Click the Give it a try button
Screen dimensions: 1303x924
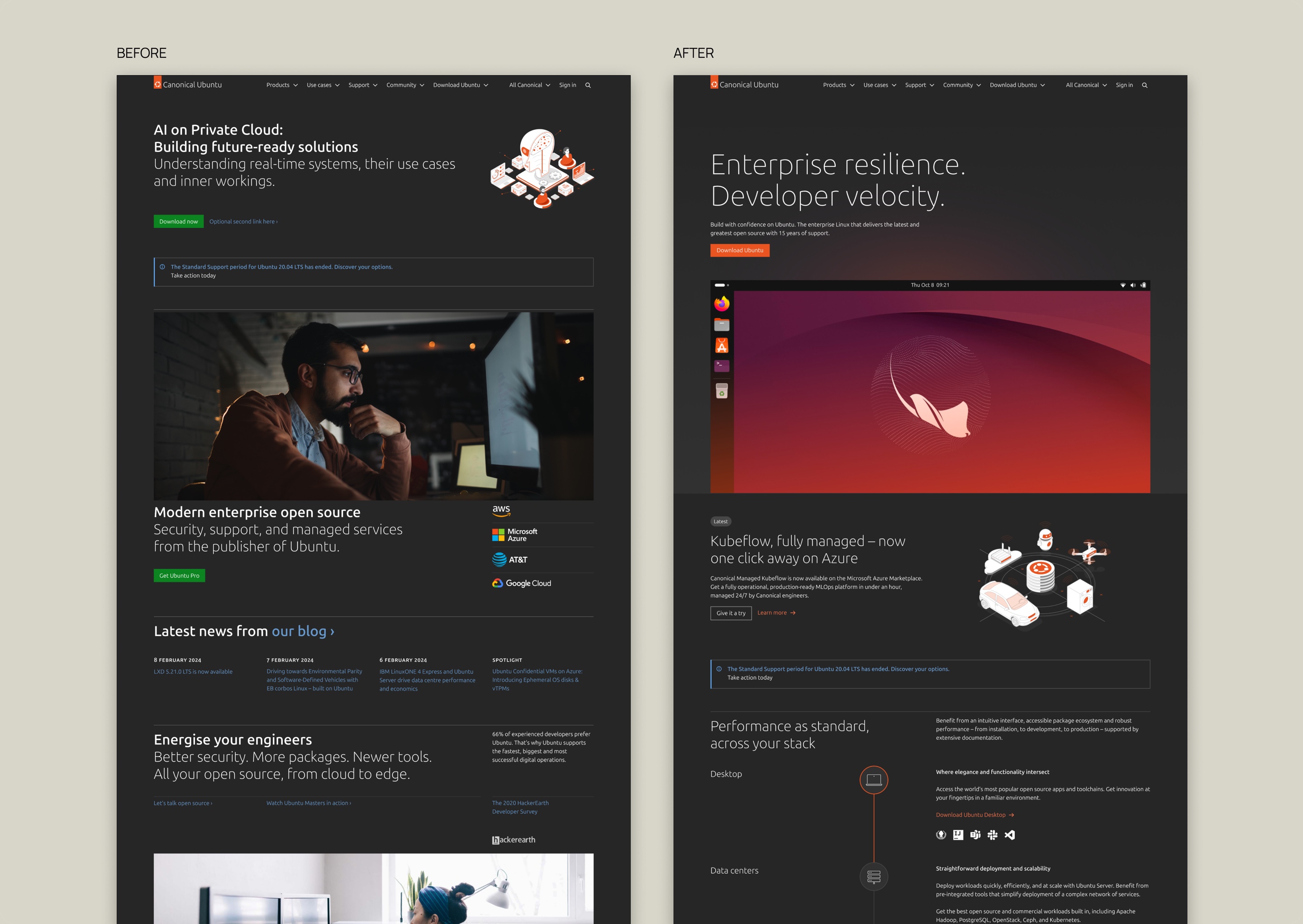point(731,613)
